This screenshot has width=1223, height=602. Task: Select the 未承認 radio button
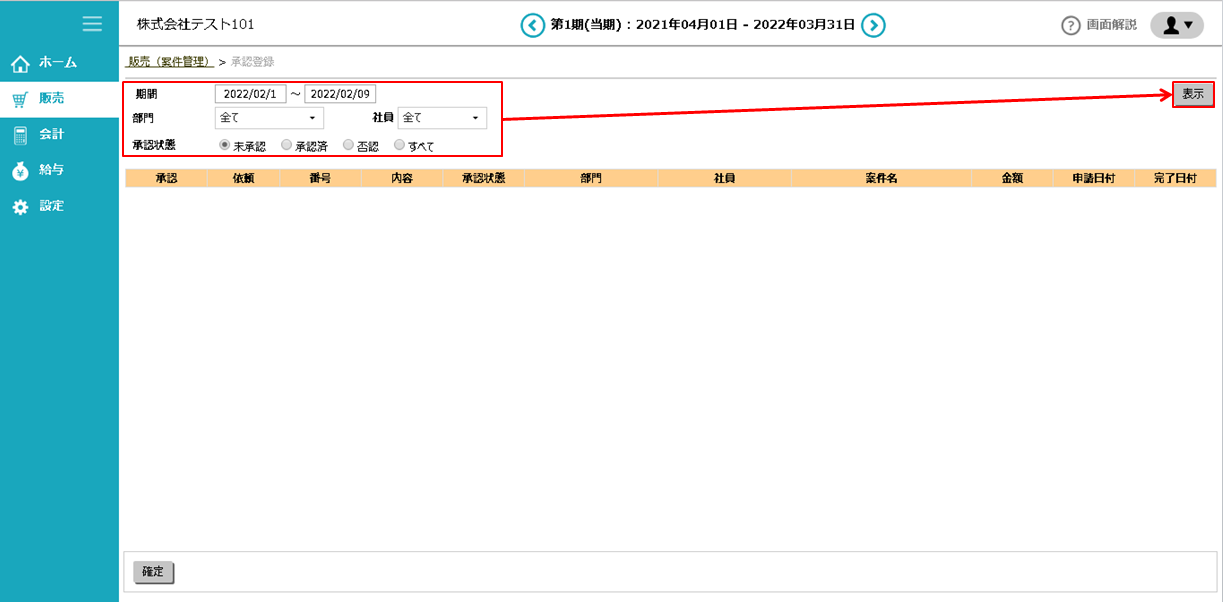tap(225, 145)
